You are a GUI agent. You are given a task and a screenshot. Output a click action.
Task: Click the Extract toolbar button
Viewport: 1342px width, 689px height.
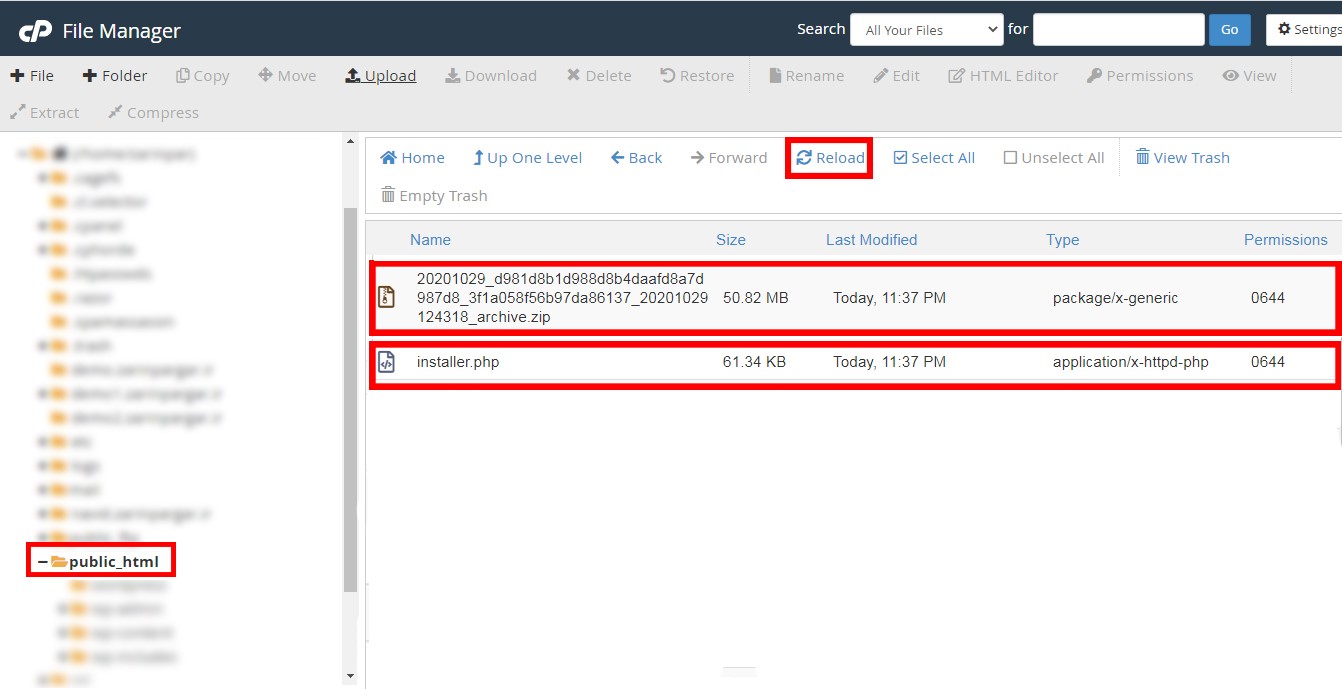click(x=44, y=113)
